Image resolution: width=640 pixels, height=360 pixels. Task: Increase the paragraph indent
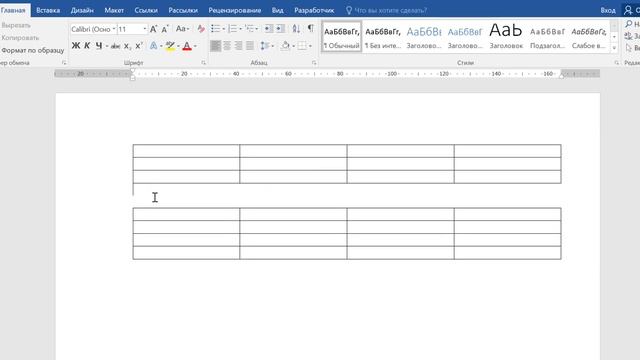(280, 29)
